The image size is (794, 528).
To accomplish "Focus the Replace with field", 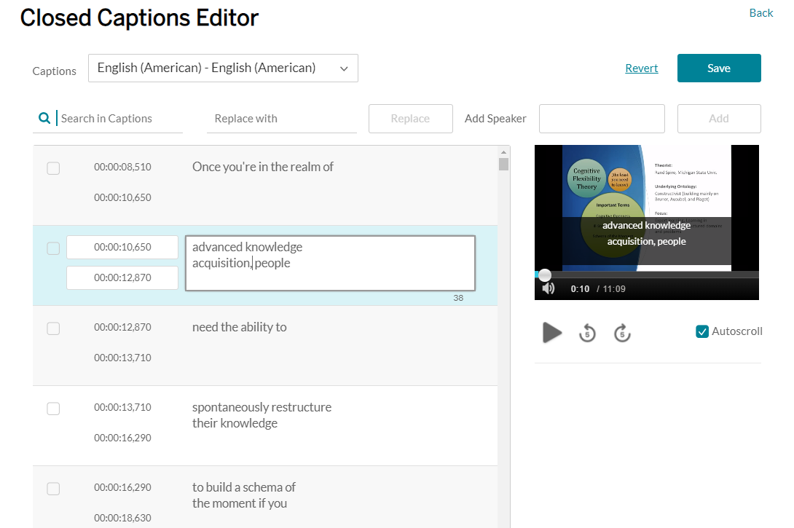I will click(x=282, y=118).
